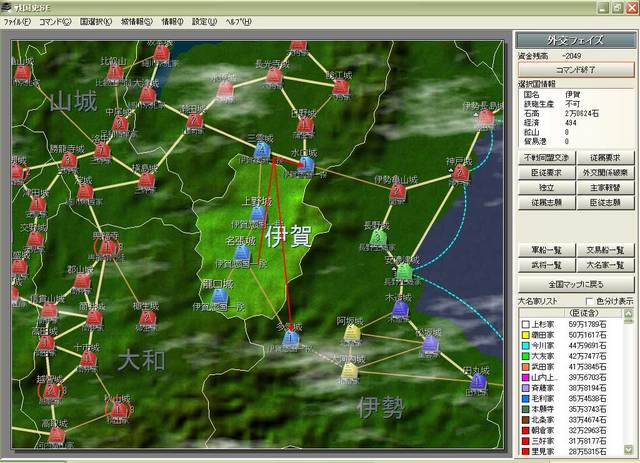
Task: Select the purple 田丸城 castle icon
Action: (478, 382)
